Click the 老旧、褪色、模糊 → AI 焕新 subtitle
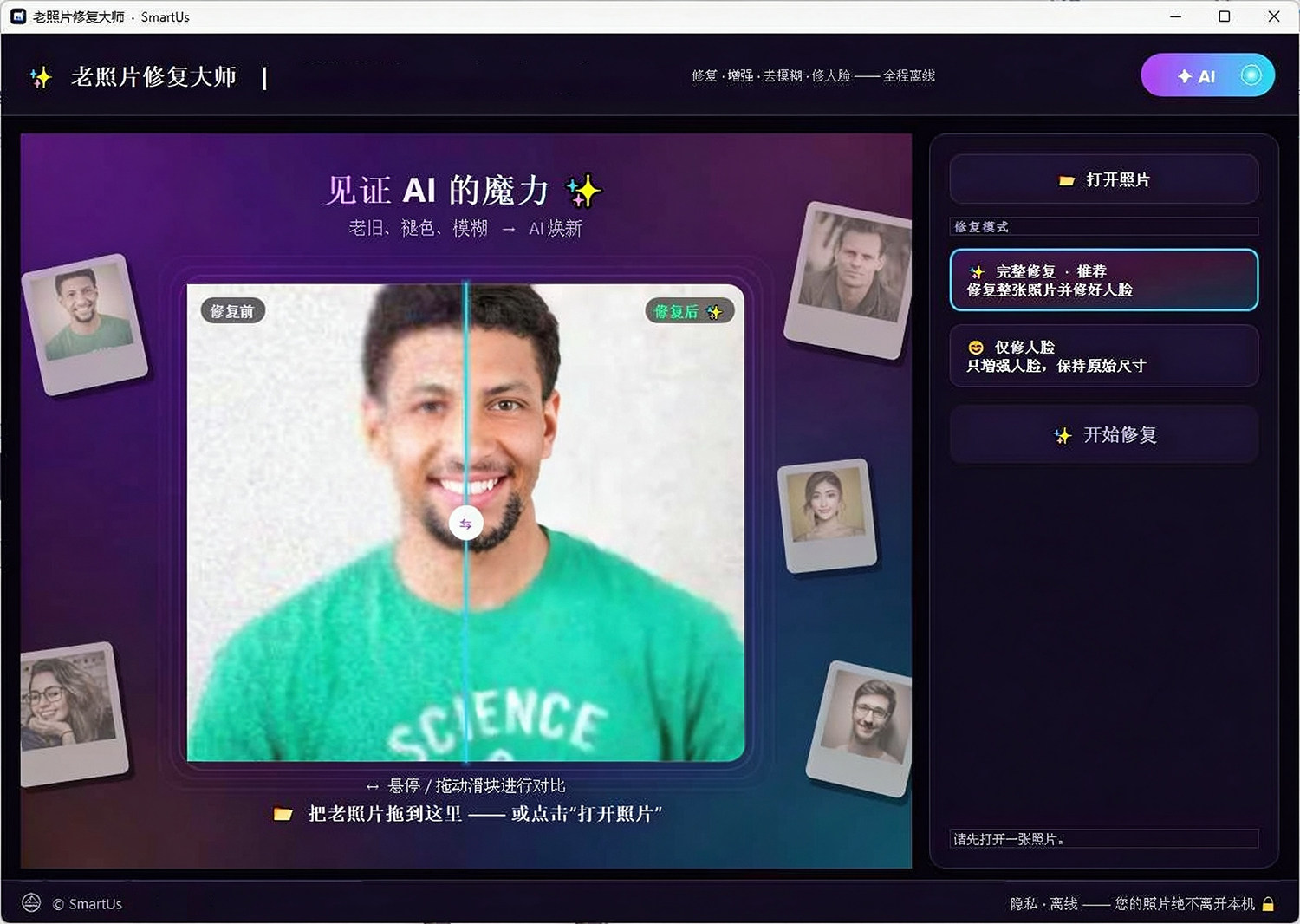This screenshot has height=924, width=1300. pos(465,228)
